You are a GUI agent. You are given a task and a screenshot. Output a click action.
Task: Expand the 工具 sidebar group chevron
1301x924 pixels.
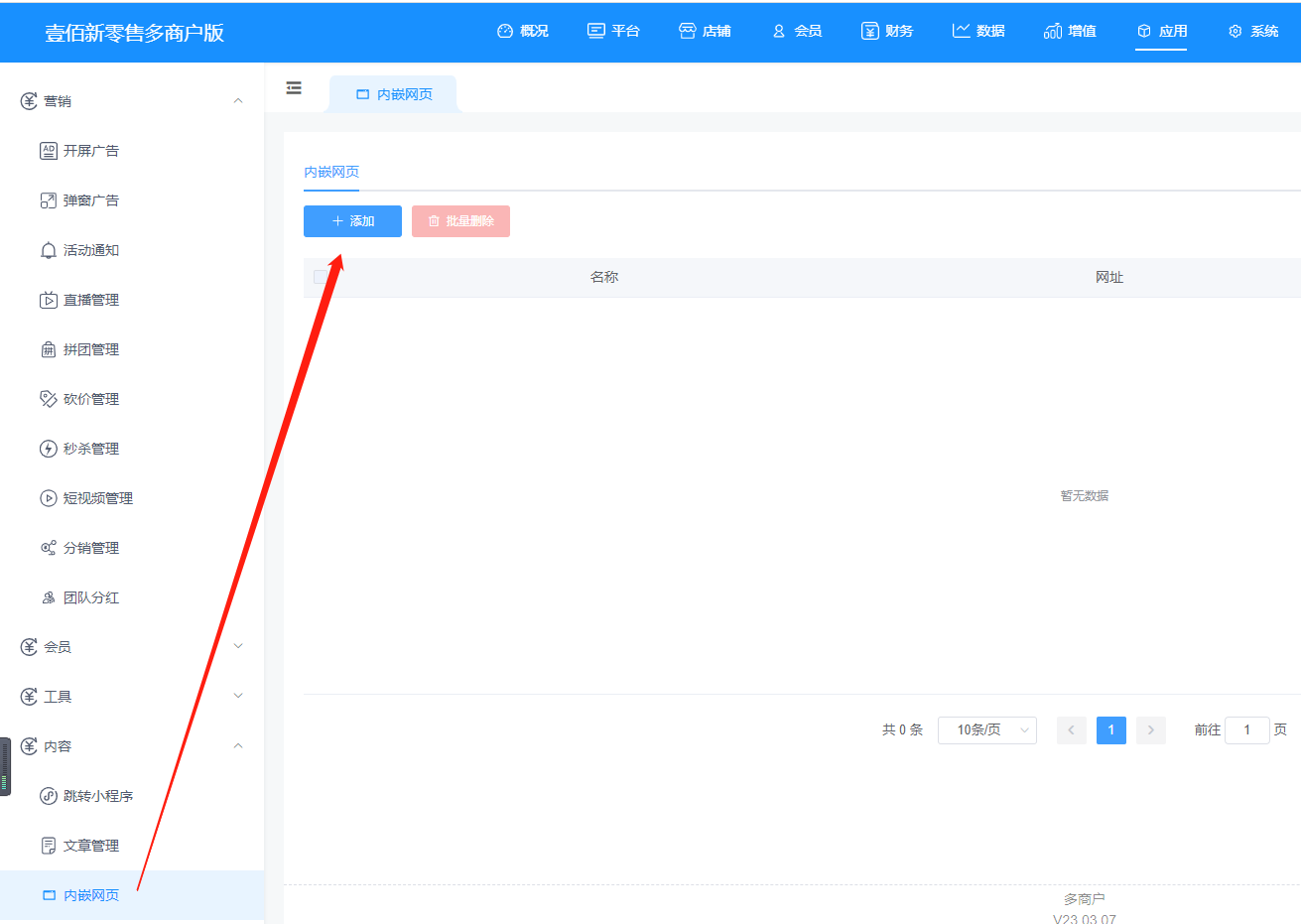[x=238, y=696]
